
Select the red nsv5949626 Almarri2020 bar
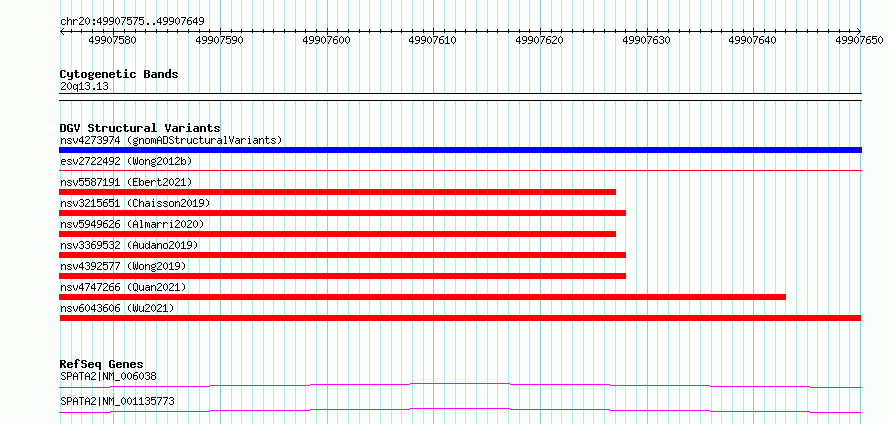tap(337, 234)
